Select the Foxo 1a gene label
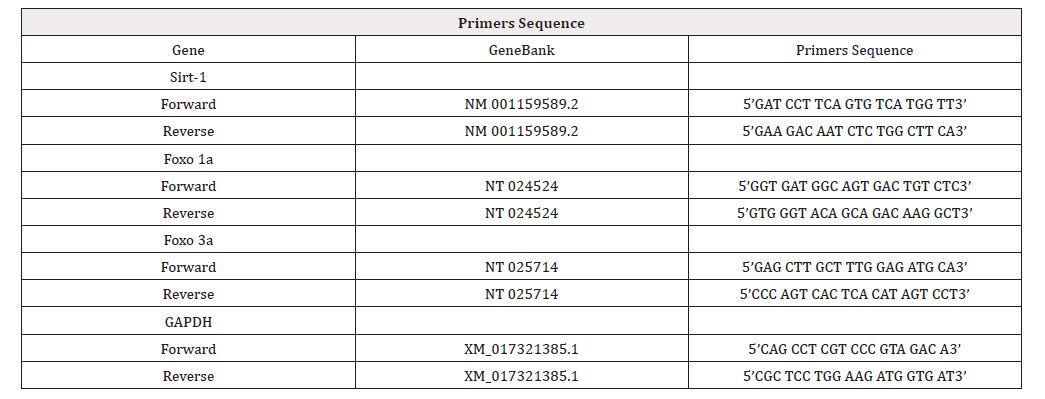1045x399 pixels. point(189,159)
